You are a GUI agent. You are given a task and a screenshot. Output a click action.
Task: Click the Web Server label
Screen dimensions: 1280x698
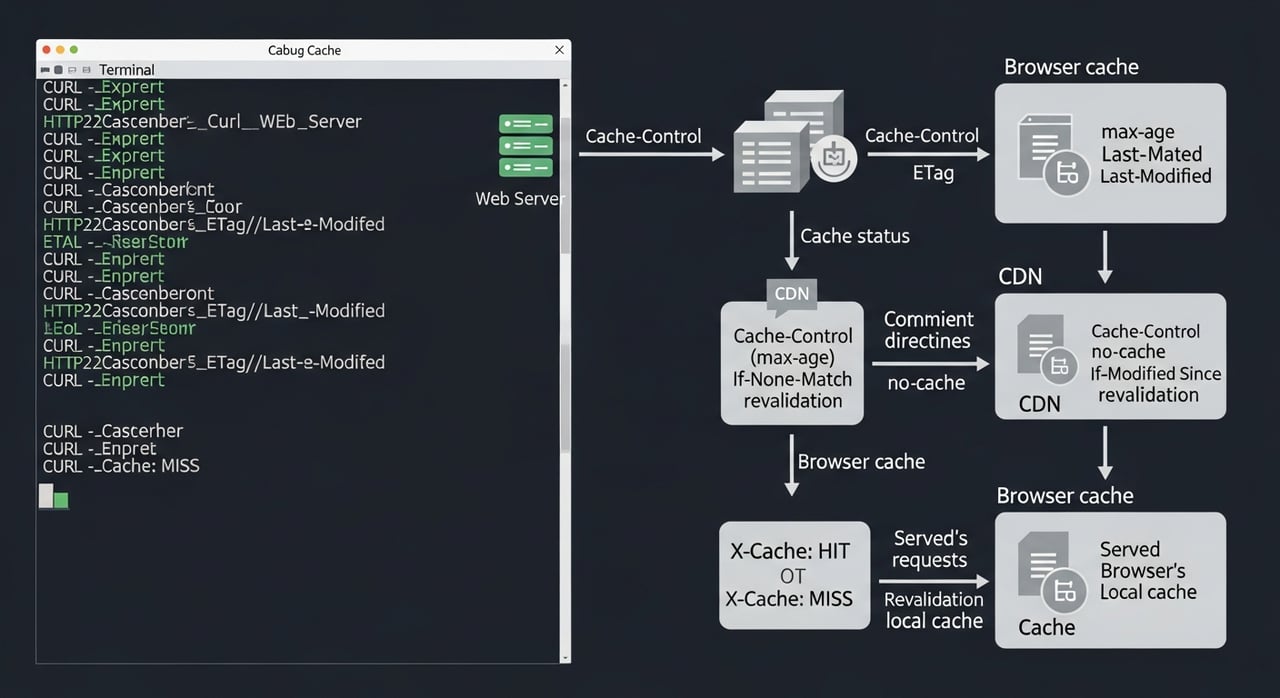[520, 198]
